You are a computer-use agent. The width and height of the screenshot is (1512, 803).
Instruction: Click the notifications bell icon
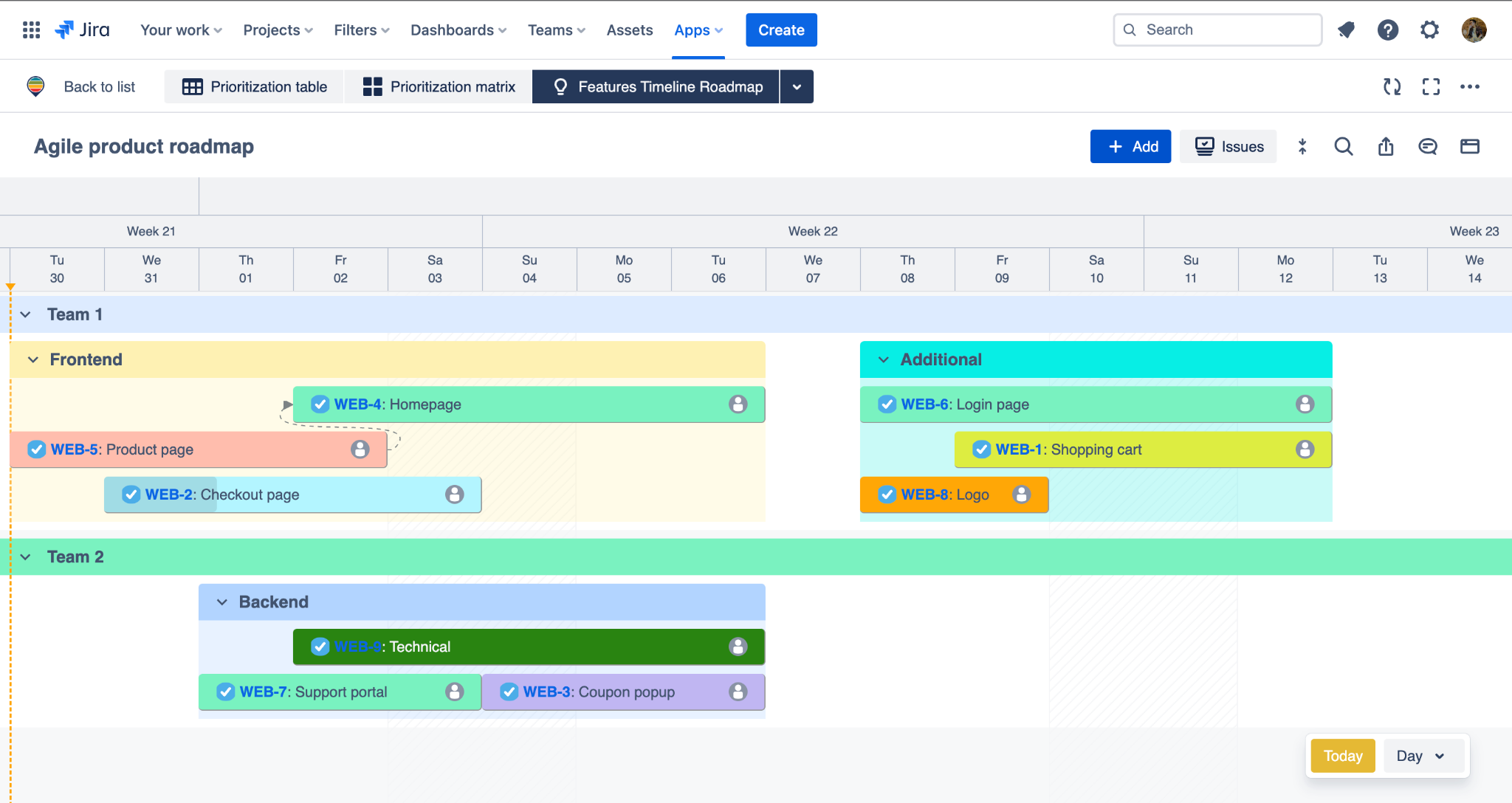point(1347,30)
